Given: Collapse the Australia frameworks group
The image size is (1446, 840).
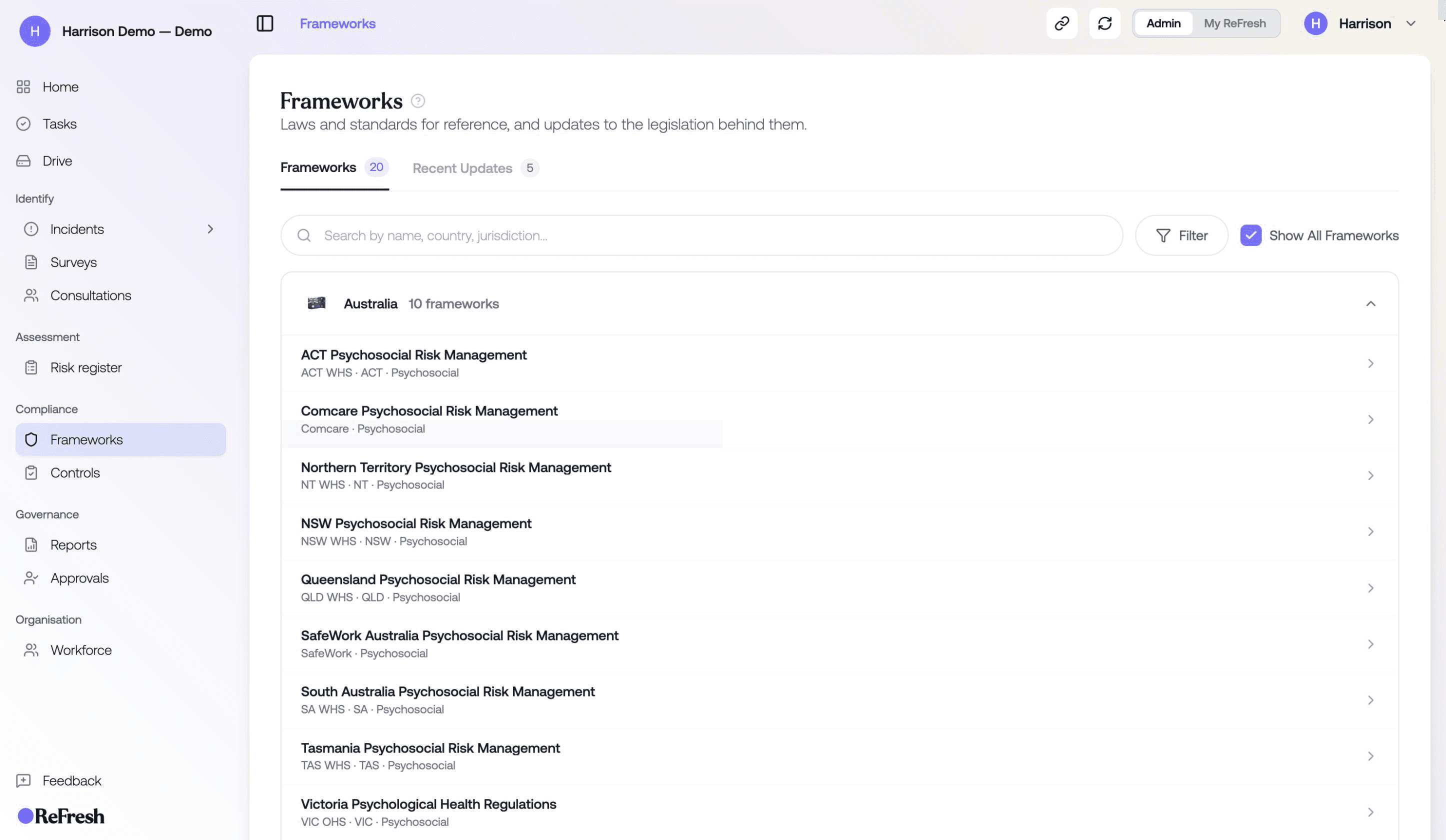Looking at the screenshot, I should [1370, 303].
